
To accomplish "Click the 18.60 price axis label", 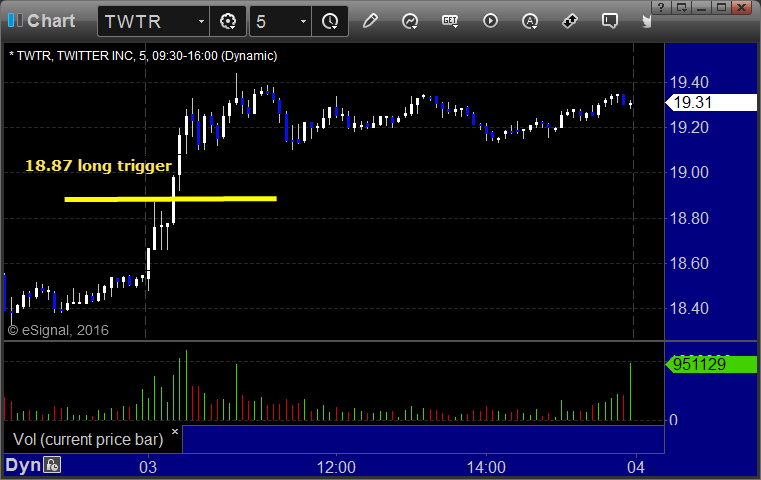I will (689, 264).
